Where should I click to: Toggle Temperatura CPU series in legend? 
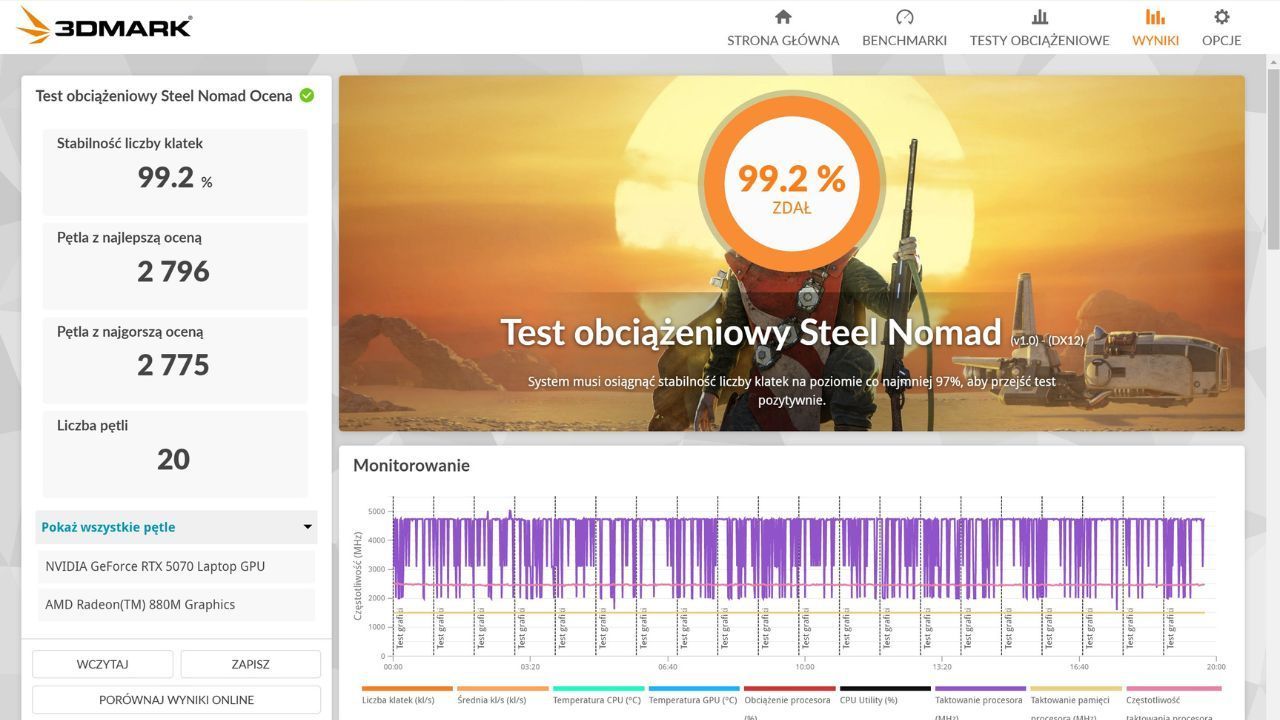coord(598,699)
